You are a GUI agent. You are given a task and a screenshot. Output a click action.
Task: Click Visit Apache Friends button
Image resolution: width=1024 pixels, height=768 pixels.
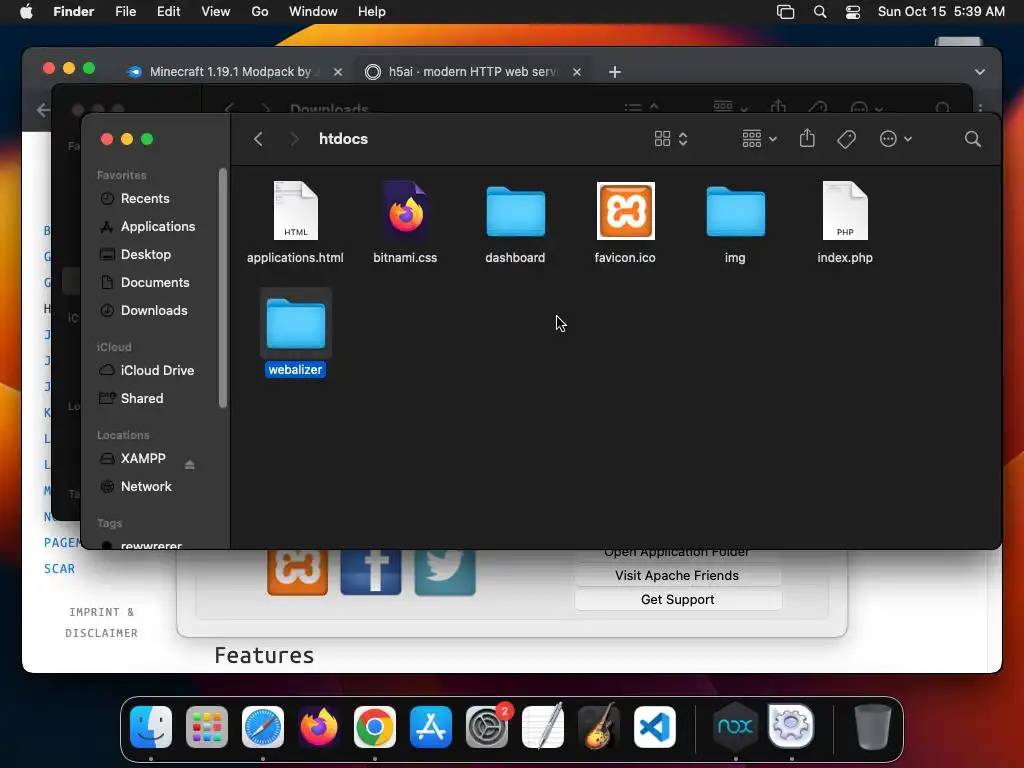[x=677, y=575]
